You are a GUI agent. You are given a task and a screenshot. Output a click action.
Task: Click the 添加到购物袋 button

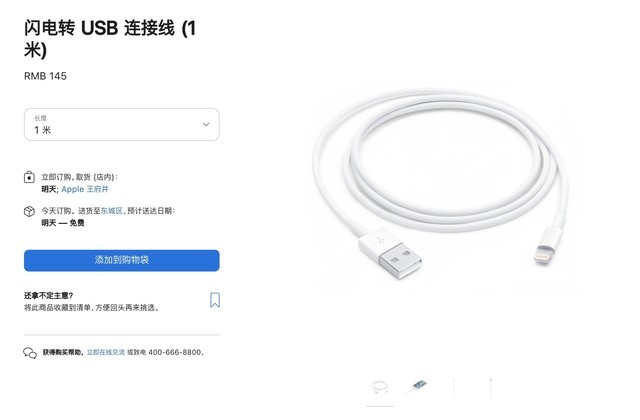pos(122,260)
